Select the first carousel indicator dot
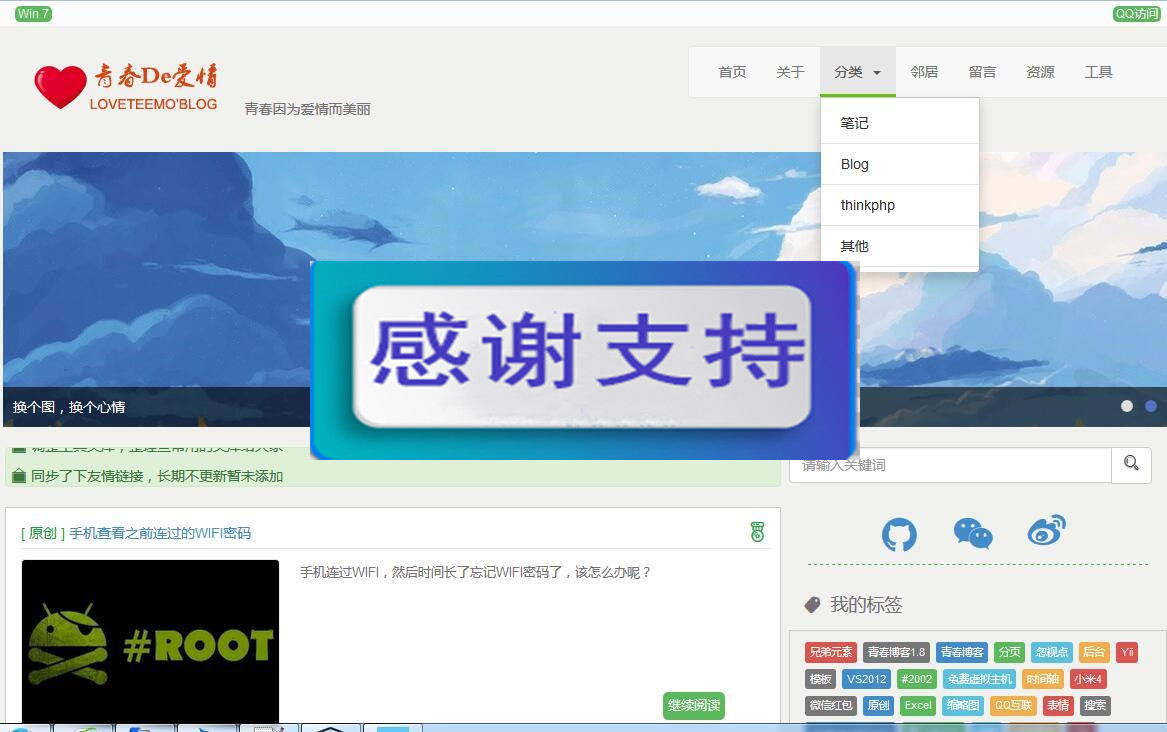The height and width of the screenshot is (732, 1167). pos(1127,406)
